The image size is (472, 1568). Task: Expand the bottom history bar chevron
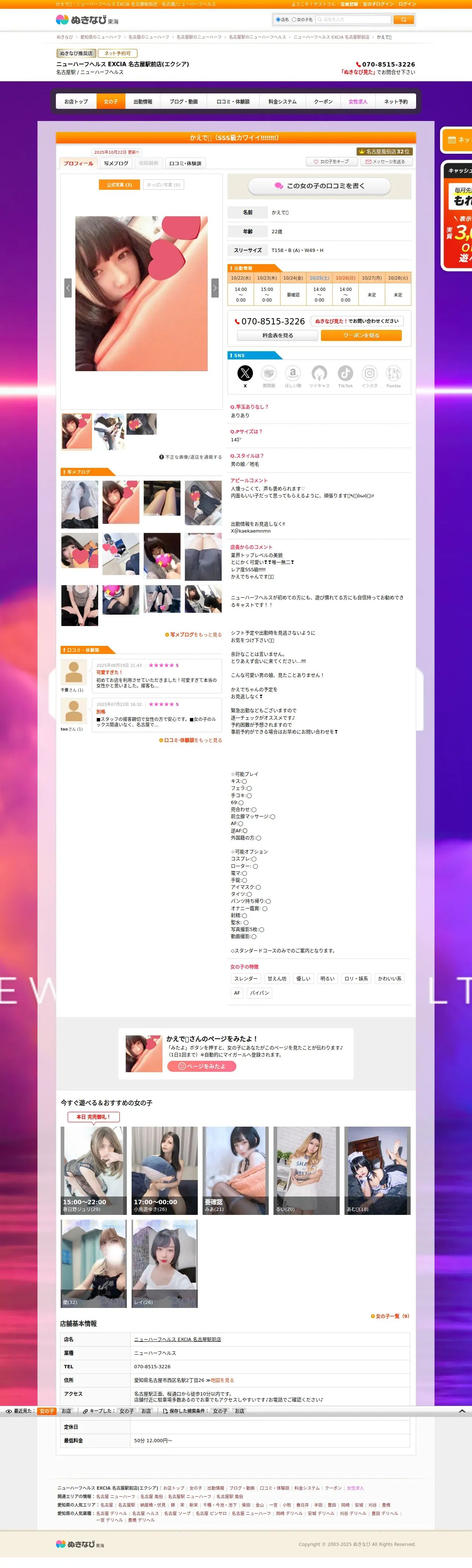click(462, 1411)
